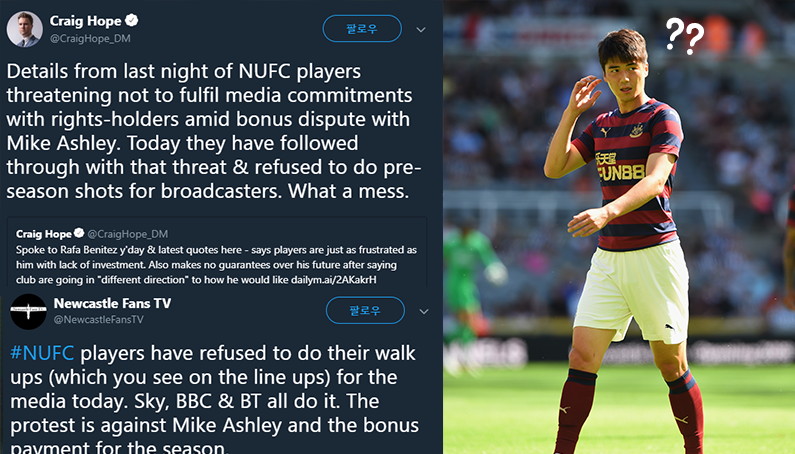The width and height of the screenshot is (795, 454).
Task: Click Craig Hope's verified badge icon
Action: (132, 21)
